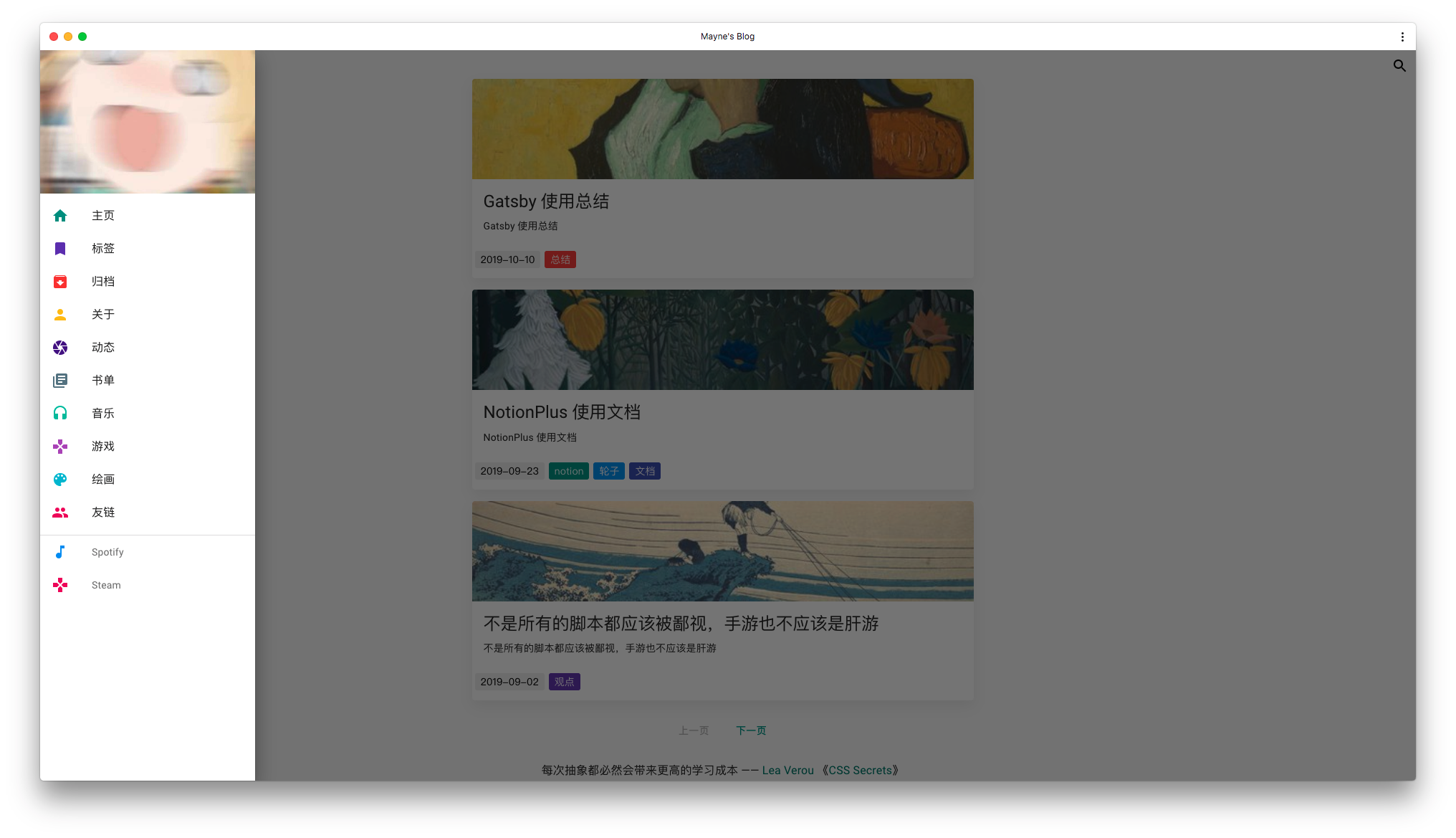Open the Gatsby 使用总结 post title
This screenshot has height=838, width=1456.
coord(546,201)
